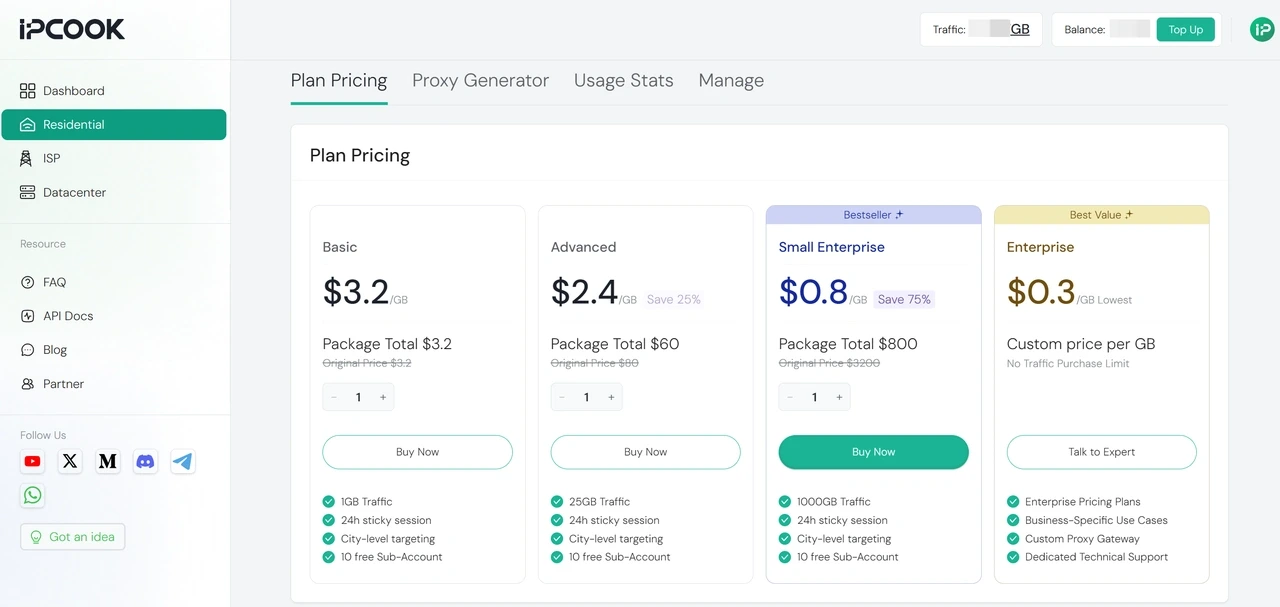This screenshot has height=607, width=1280.
Task: Click the Telegram social icon
Action: [x=182, y=461]
